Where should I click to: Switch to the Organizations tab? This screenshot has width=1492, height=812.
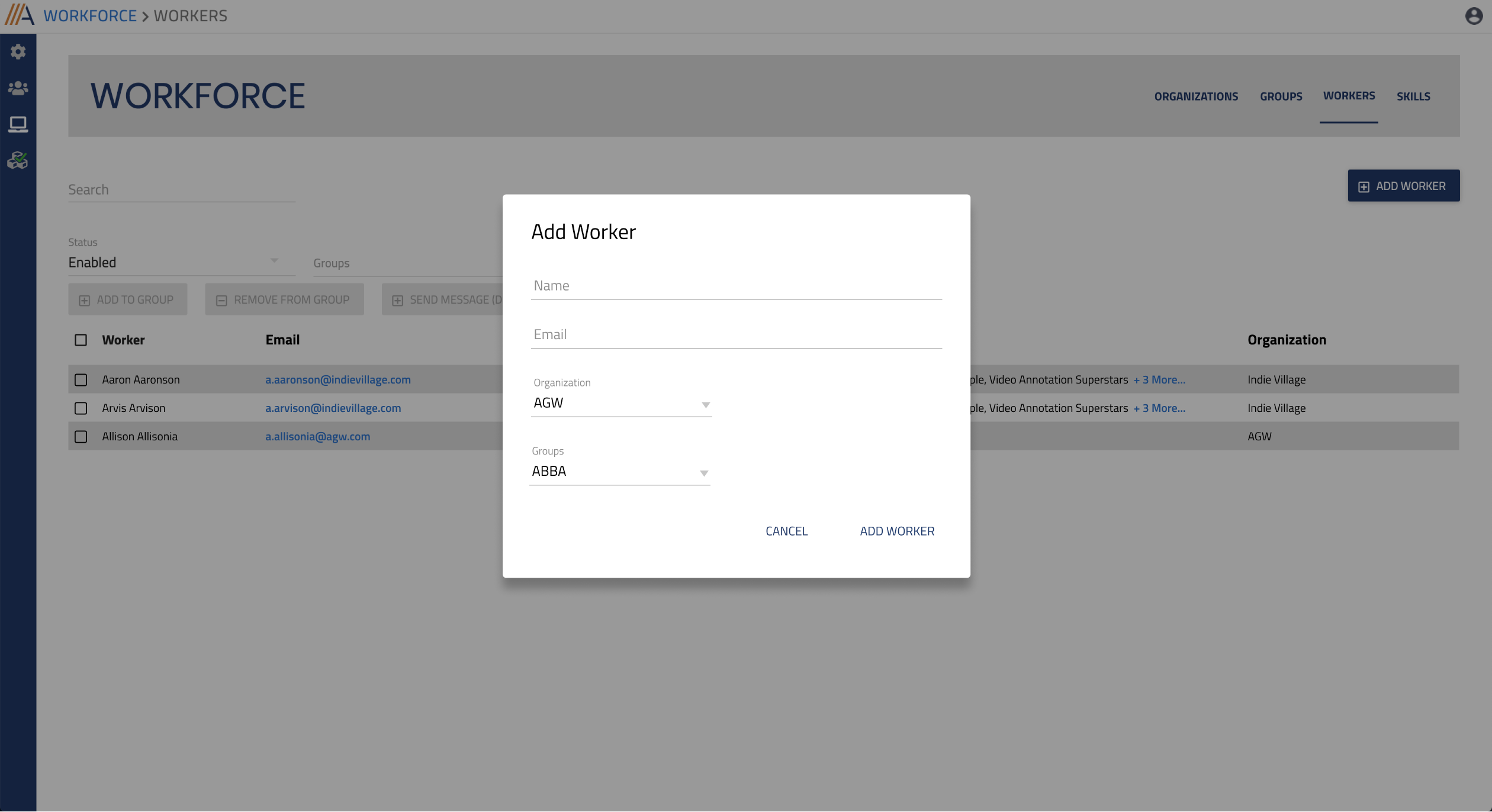[1196, 96]
